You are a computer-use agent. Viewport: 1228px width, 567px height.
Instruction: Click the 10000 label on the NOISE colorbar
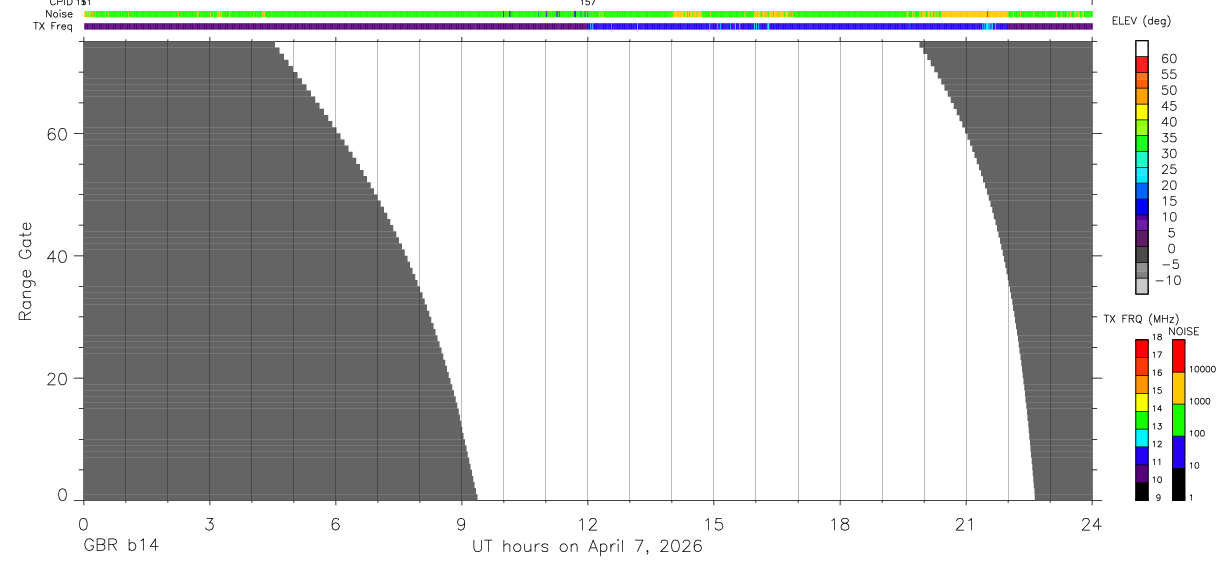[1202, 369]
